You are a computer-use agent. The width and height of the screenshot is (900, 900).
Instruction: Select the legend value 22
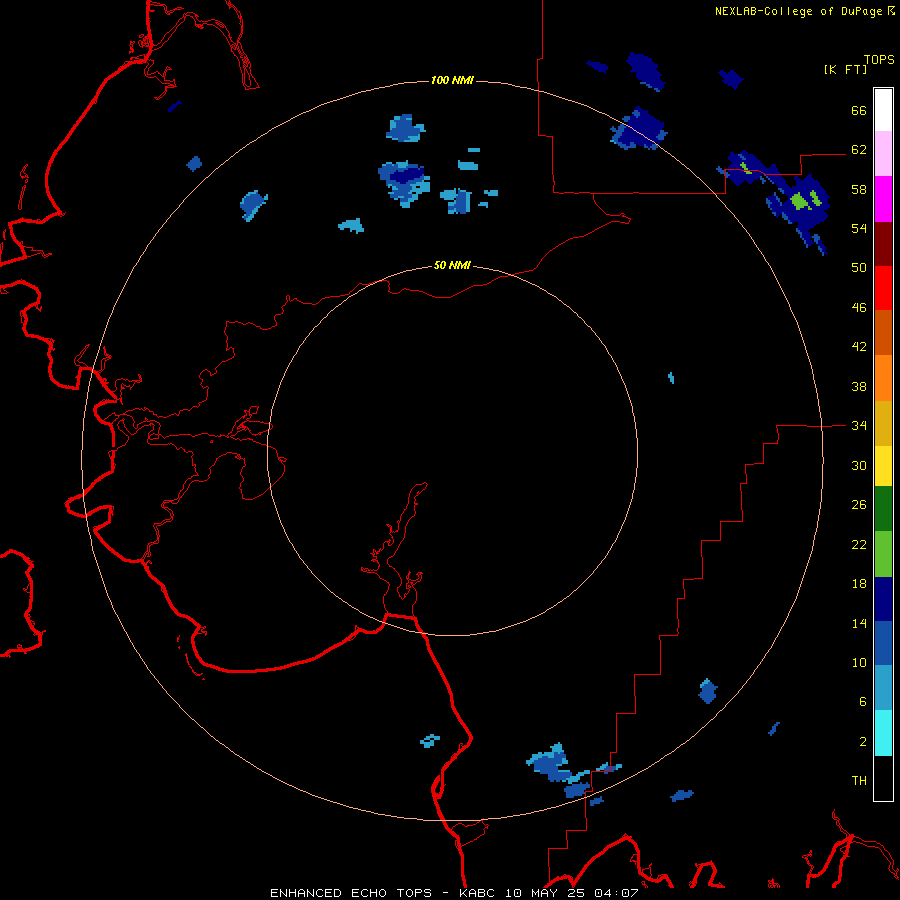[859, 544]
